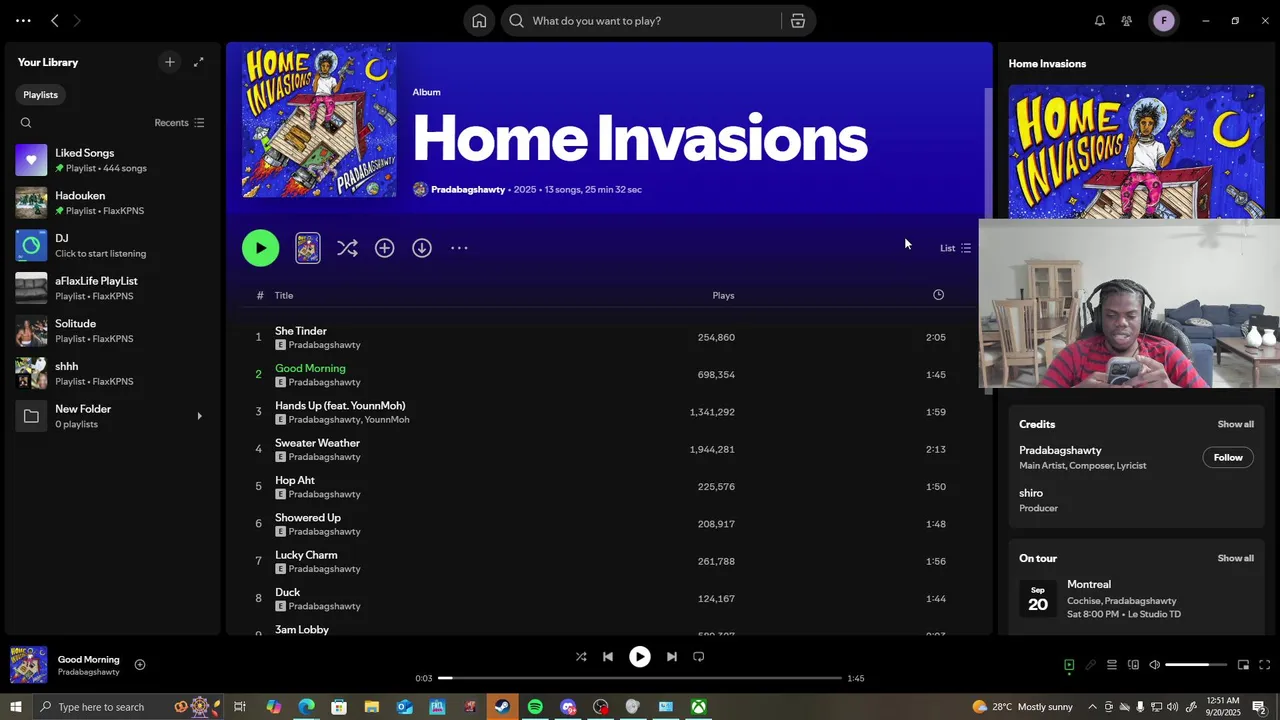Open Steam from Windows taskbar

click(x=502, y=707)
